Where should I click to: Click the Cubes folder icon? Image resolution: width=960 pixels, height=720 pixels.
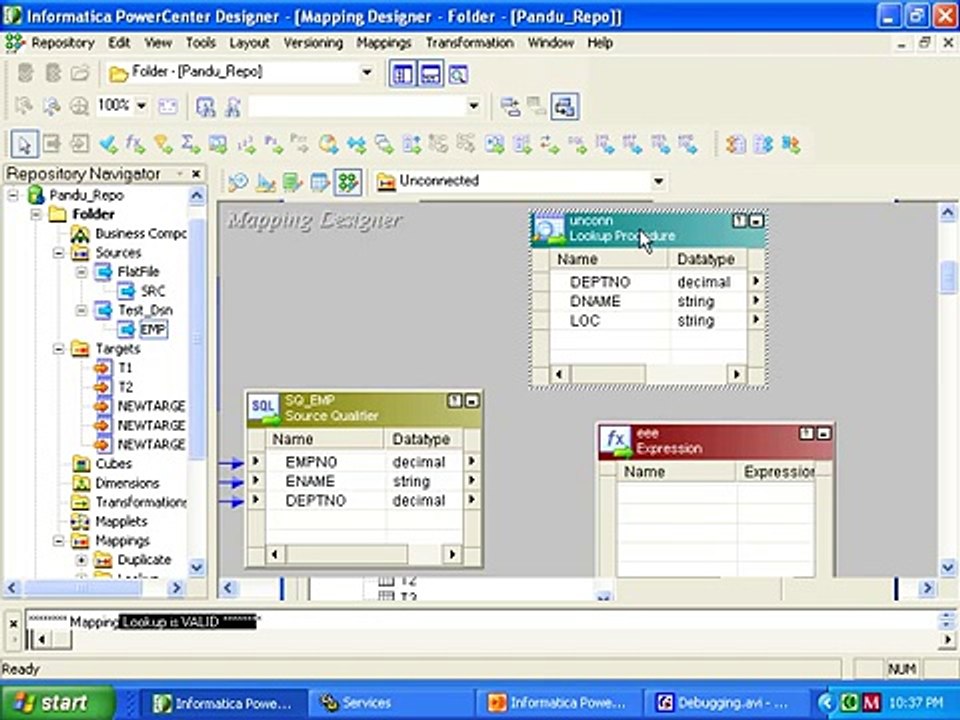80,463
